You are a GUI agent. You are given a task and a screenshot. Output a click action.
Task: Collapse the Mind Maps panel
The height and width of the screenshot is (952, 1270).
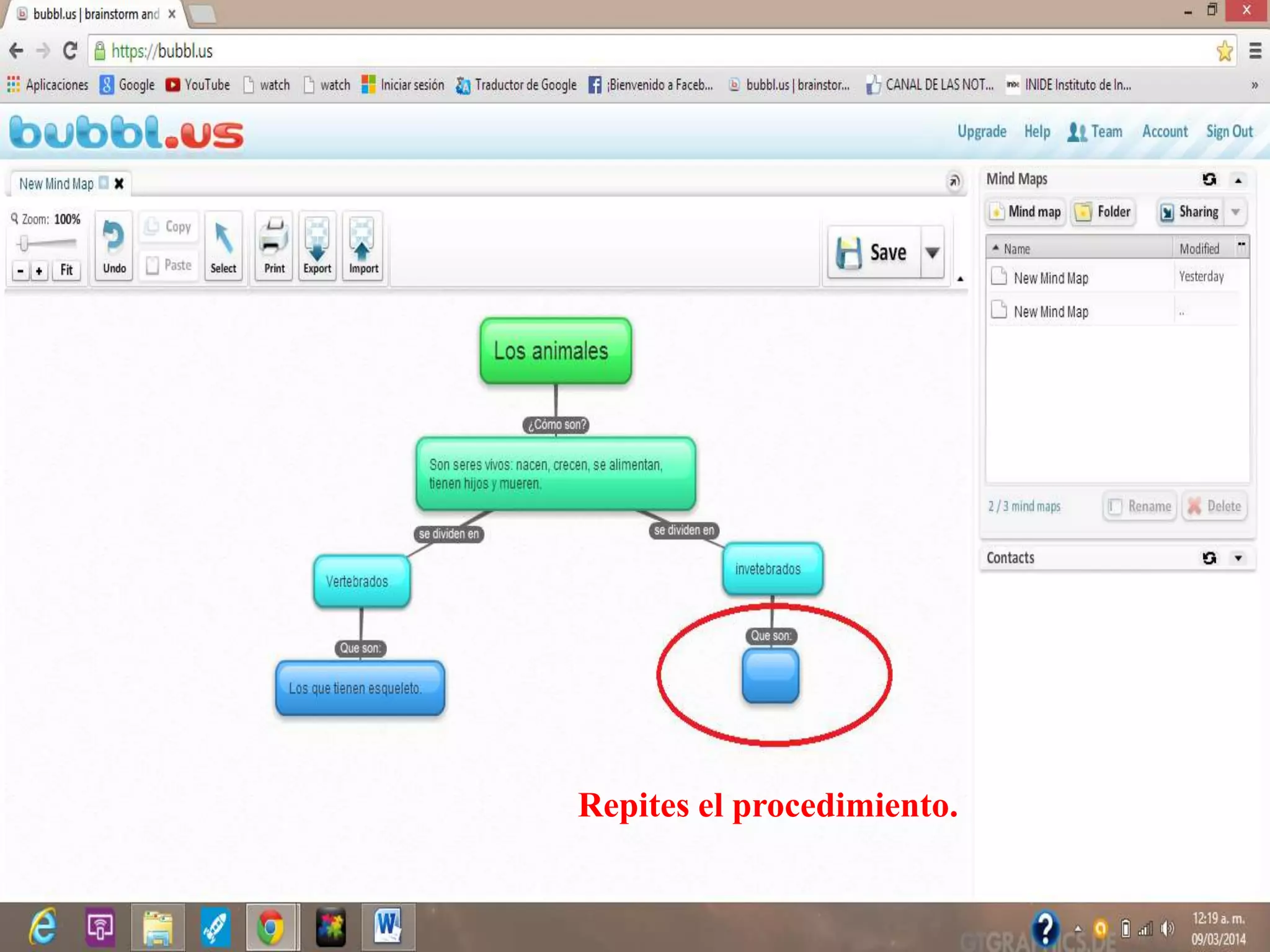click(1238, 180)
